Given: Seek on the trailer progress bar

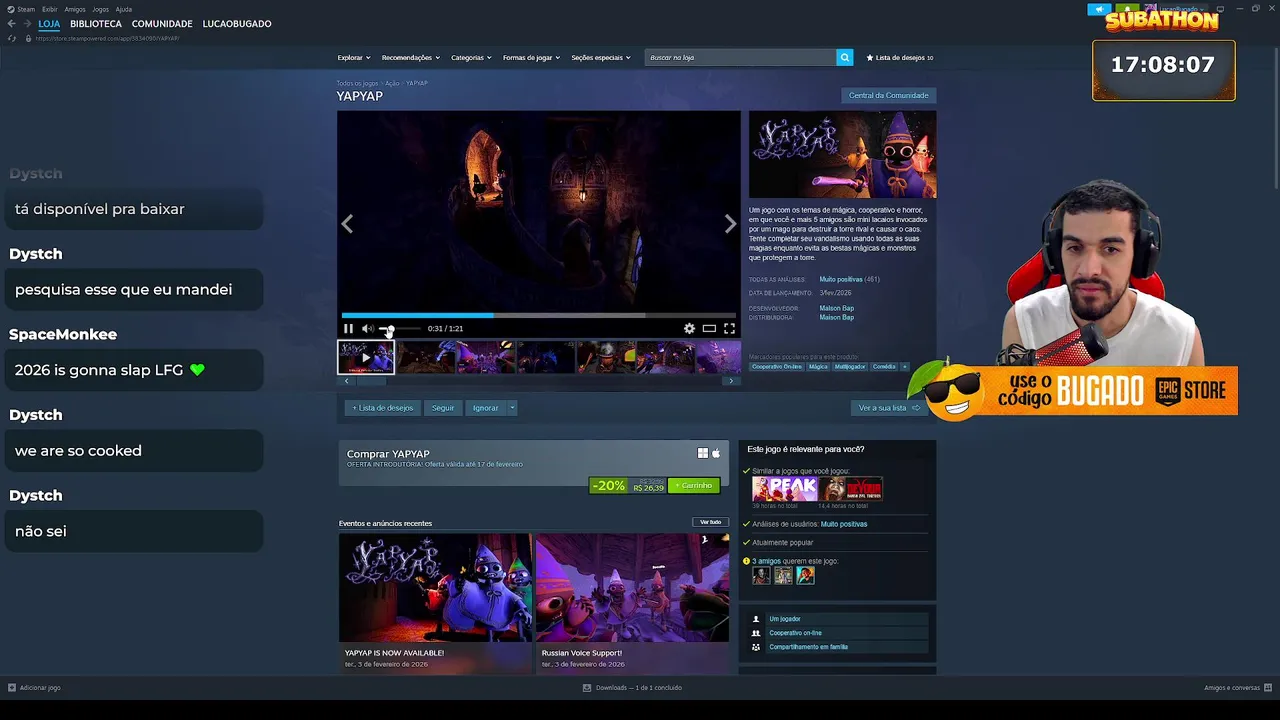Looking at the screenshot, I should pos(538,315).
